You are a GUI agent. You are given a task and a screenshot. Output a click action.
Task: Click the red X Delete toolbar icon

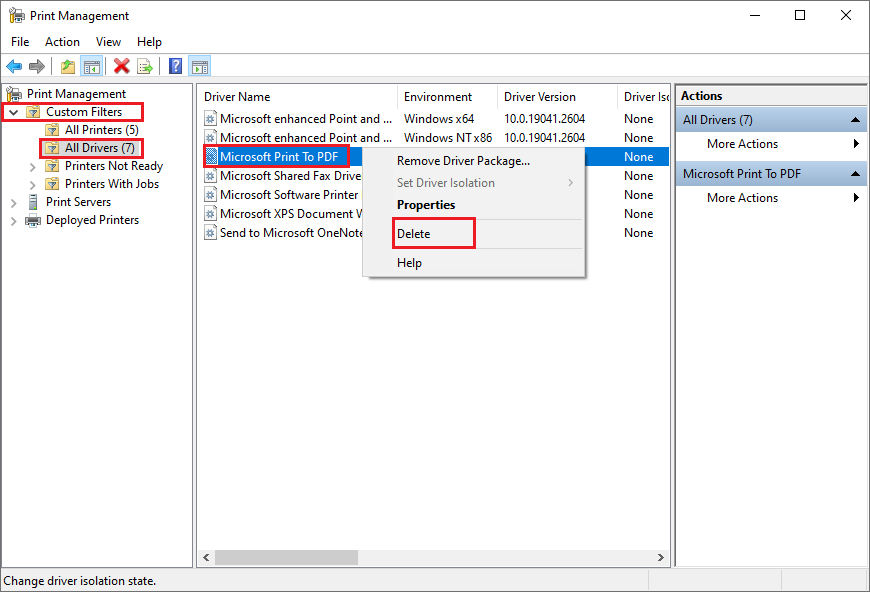click(122, 67)
